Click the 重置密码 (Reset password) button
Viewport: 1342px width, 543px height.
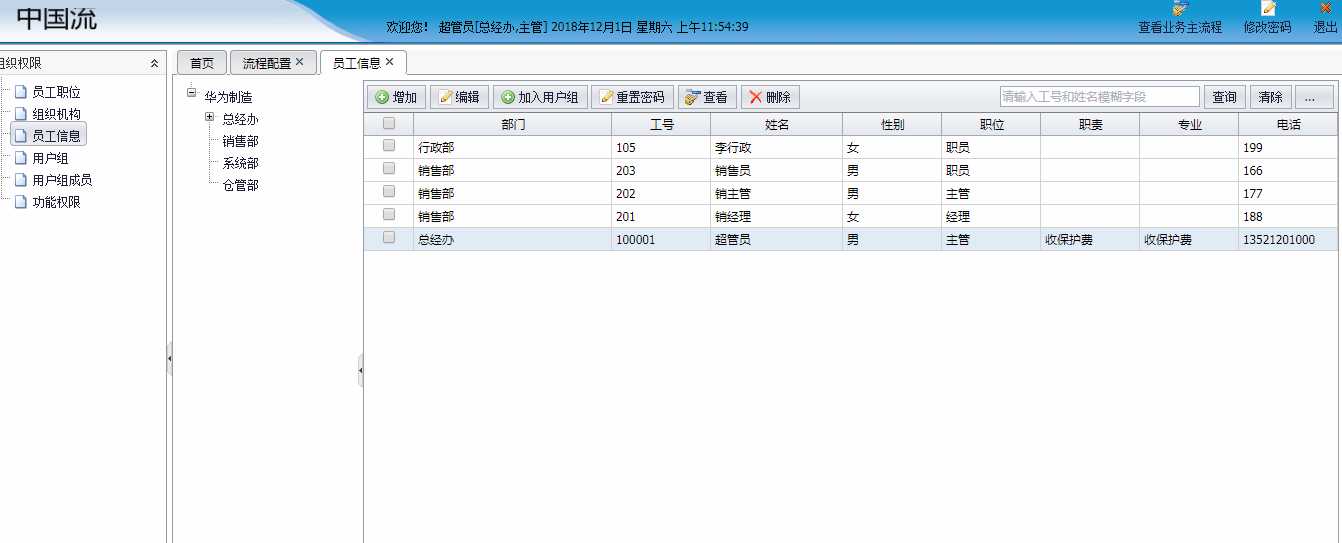point(632,97)
